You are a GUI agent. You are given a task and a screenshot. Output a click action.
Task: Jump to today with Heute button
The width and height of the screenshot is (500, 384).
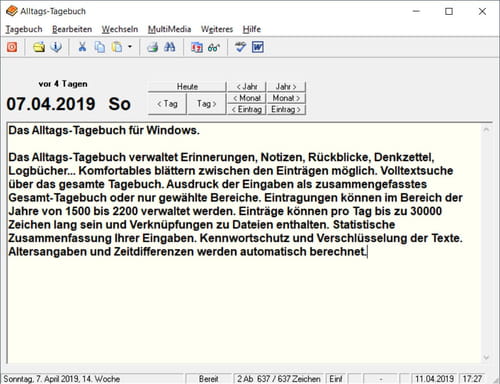pos(187,87)
